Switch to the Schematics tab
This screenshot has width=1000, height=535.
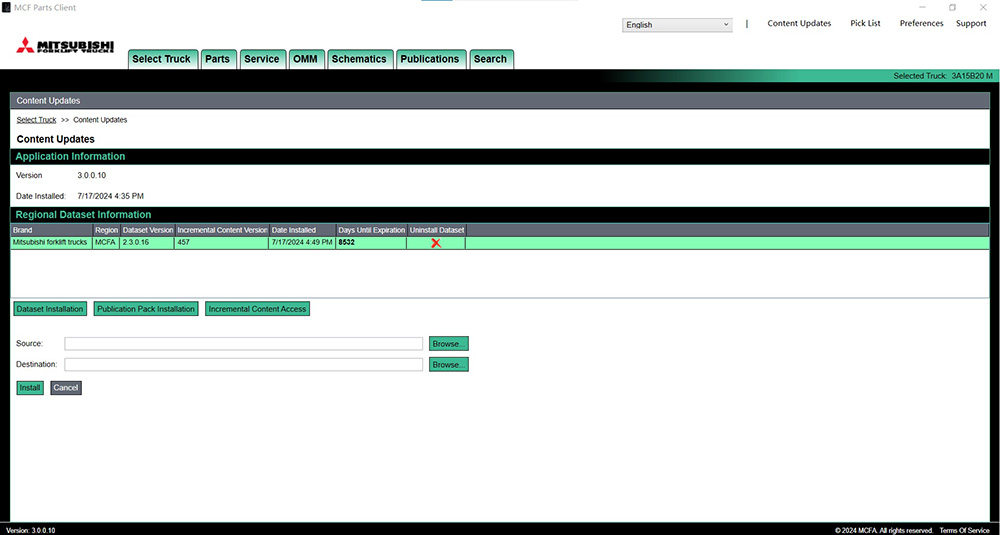coord(360,59)
